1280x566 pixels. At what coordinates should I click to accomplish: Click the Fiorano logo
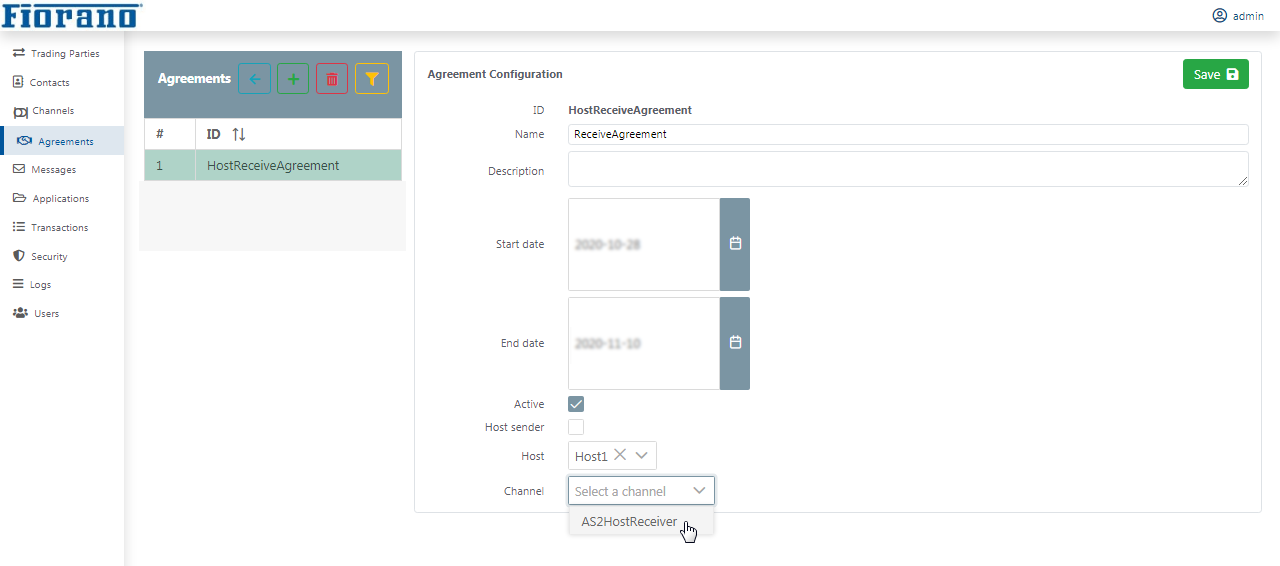[71, 15]
